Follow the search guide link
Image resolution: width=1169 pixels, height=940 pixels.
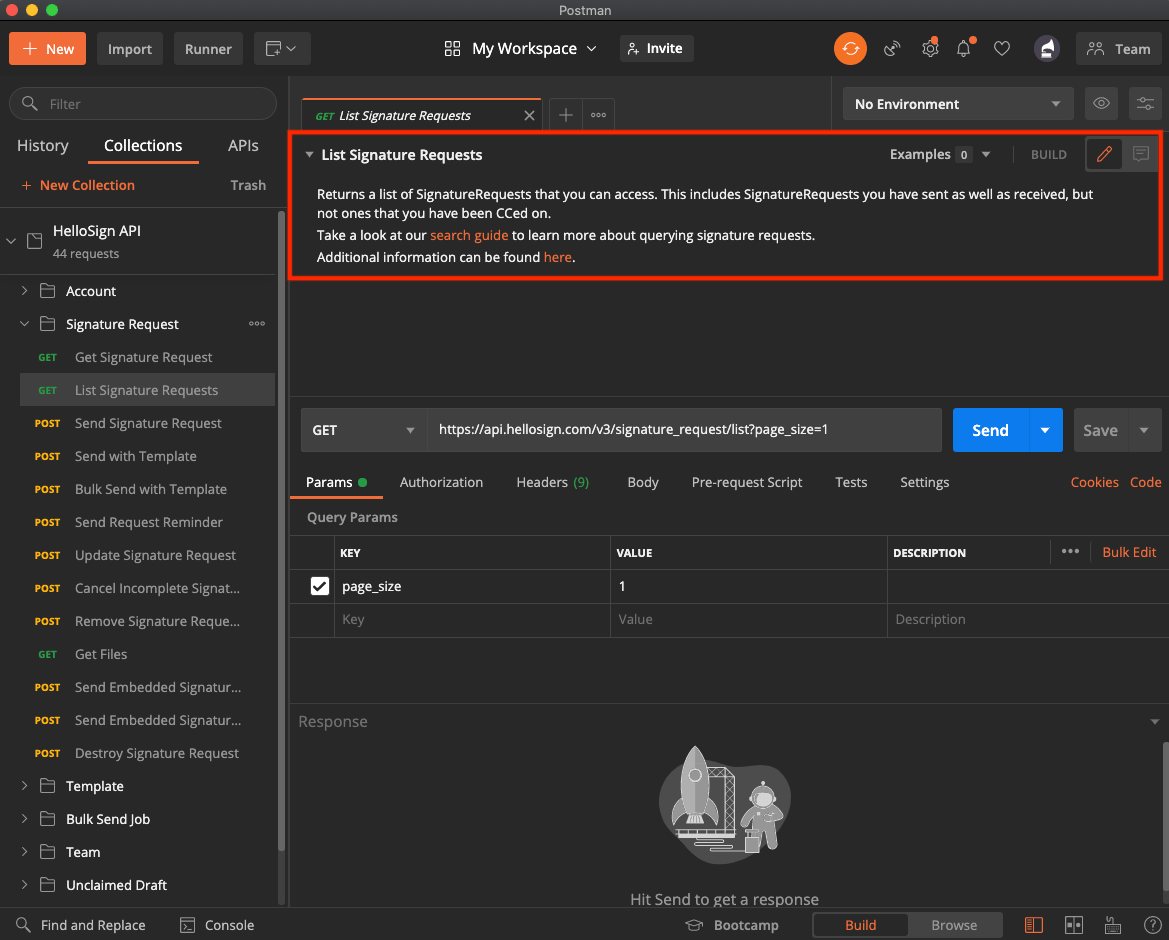(469, 235)
